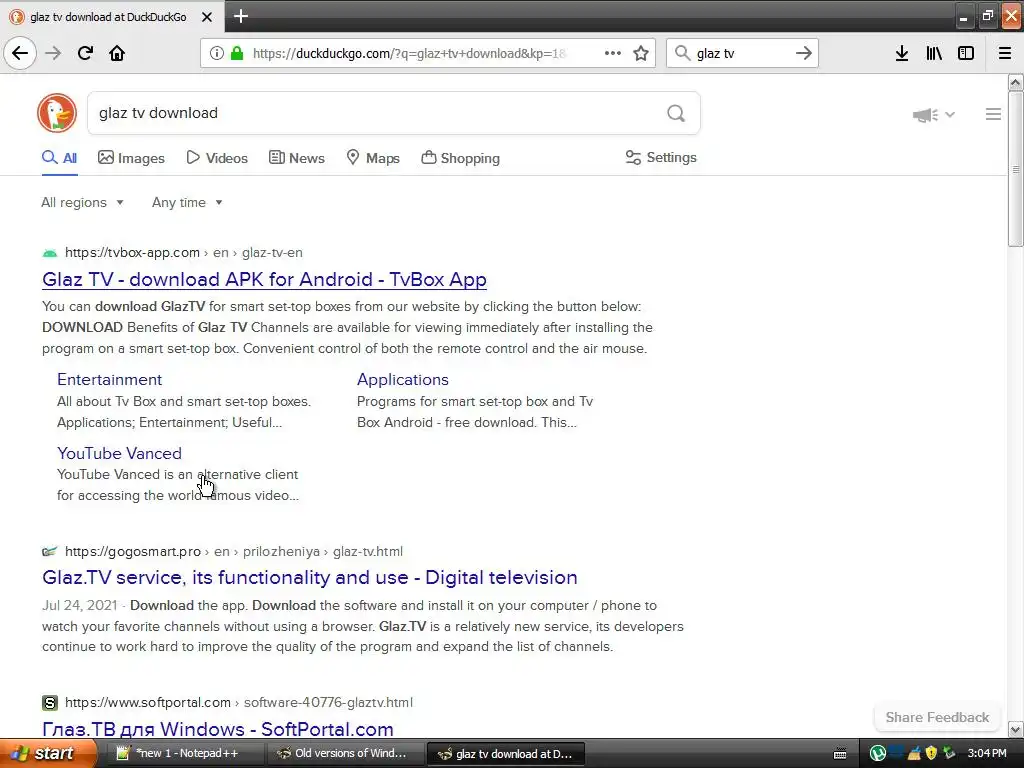Image resolution: width=1024 pixels, height=768 pixels.
Task: Switch to the Maps tab
Action: pyautogui.click(x=373, y=158)
